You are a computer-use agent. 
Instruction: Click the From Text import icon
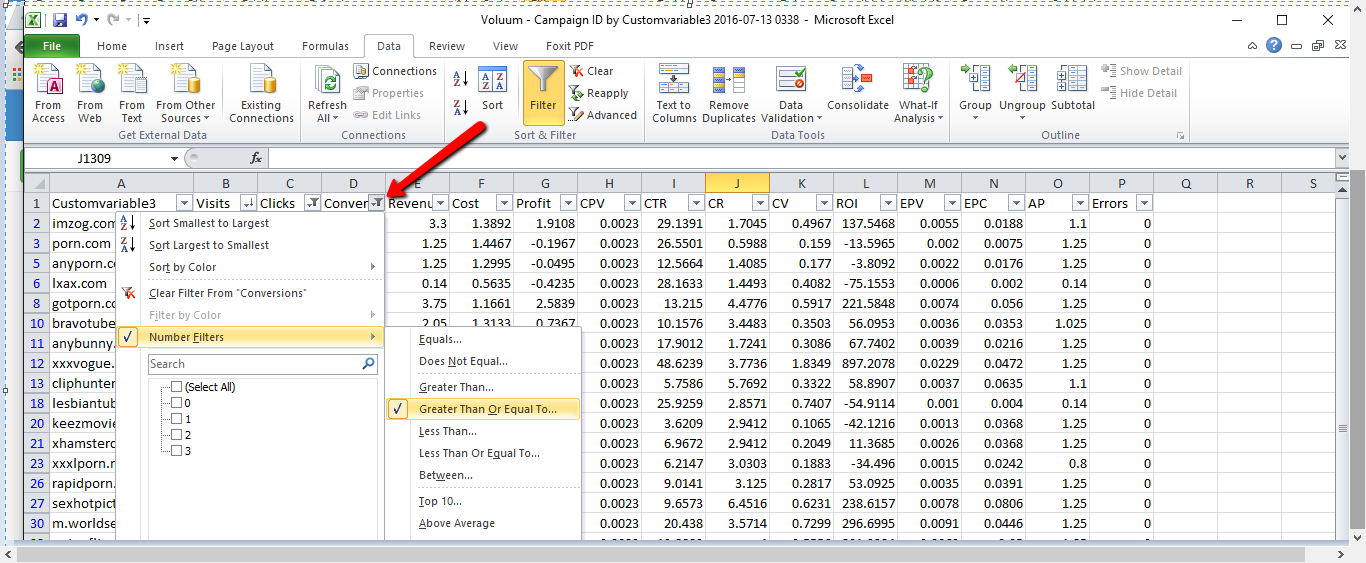132,93
